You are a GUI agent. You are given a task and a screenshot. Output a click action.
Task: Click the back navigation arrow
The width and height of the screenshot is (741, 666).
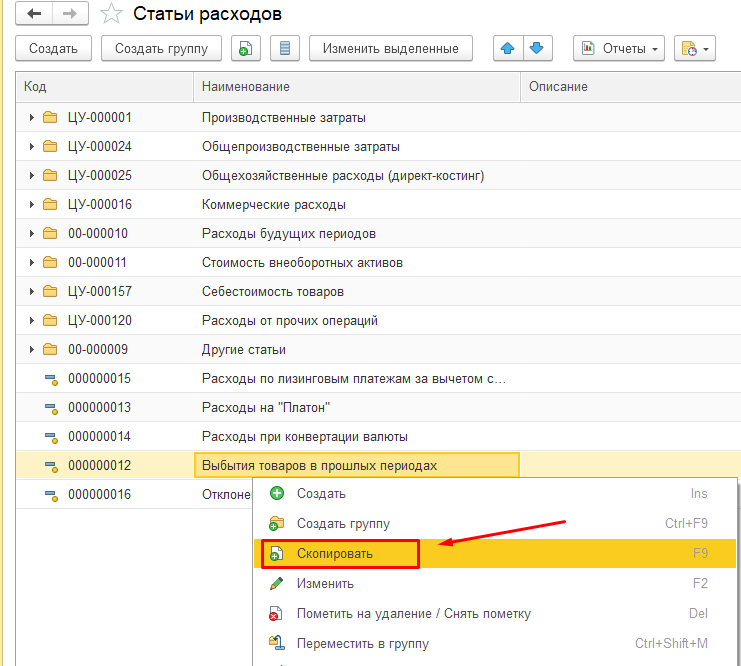(x=35, y=13)
